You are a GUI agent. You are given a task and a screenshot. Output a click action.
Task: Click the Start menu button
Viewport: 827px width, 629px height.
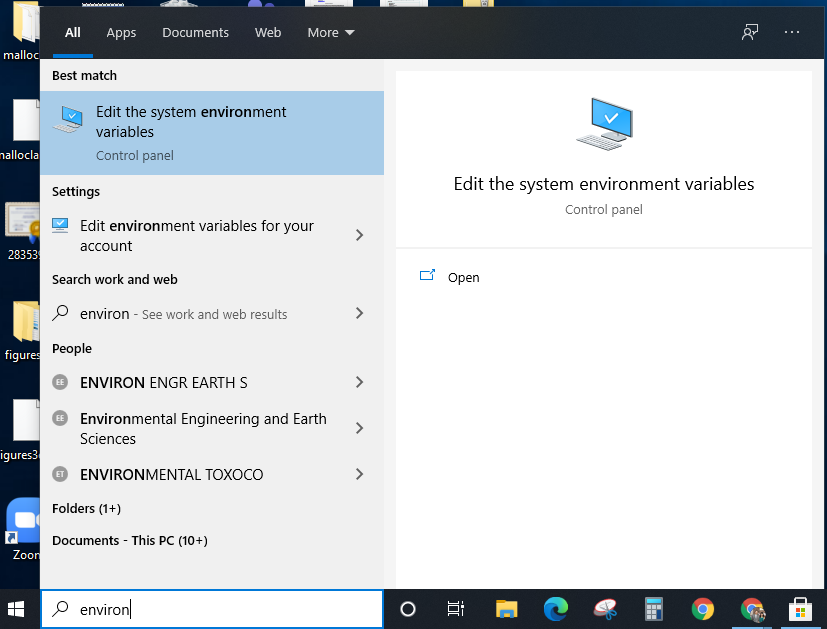click(16, 608)
